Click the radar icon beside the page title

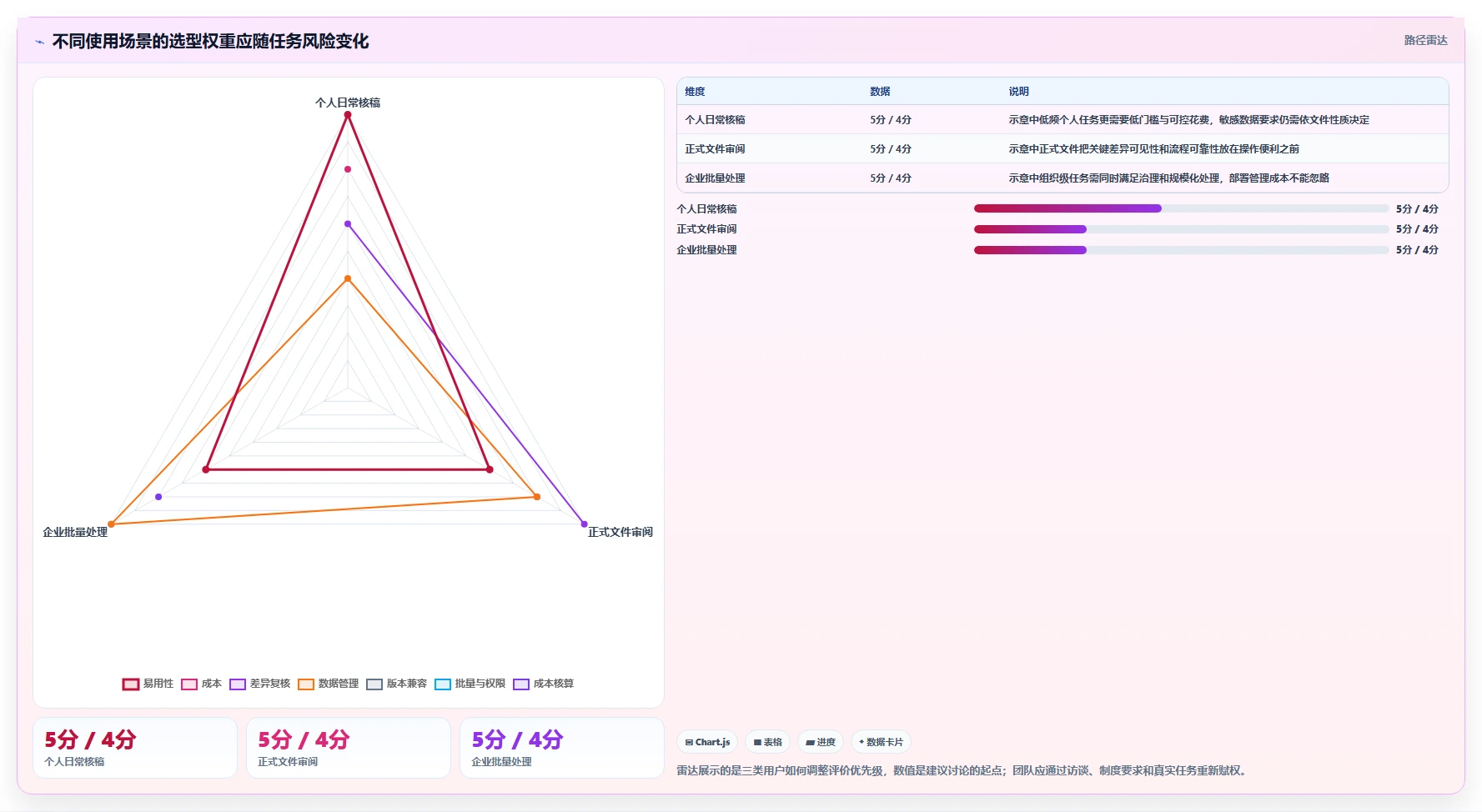click(x=39, y=42)
